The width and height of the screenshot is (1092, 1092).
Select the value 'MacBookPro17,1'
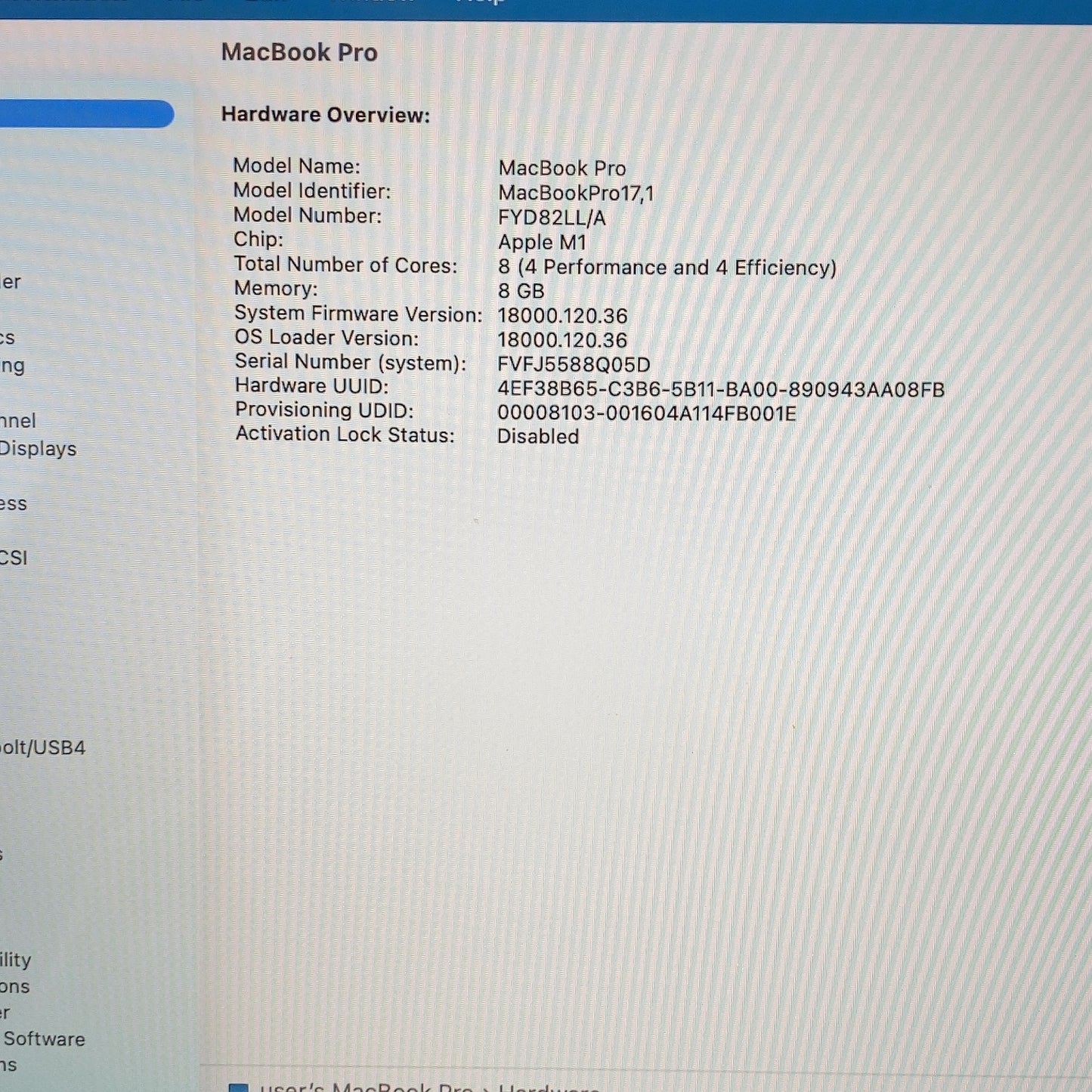(576, 193)
